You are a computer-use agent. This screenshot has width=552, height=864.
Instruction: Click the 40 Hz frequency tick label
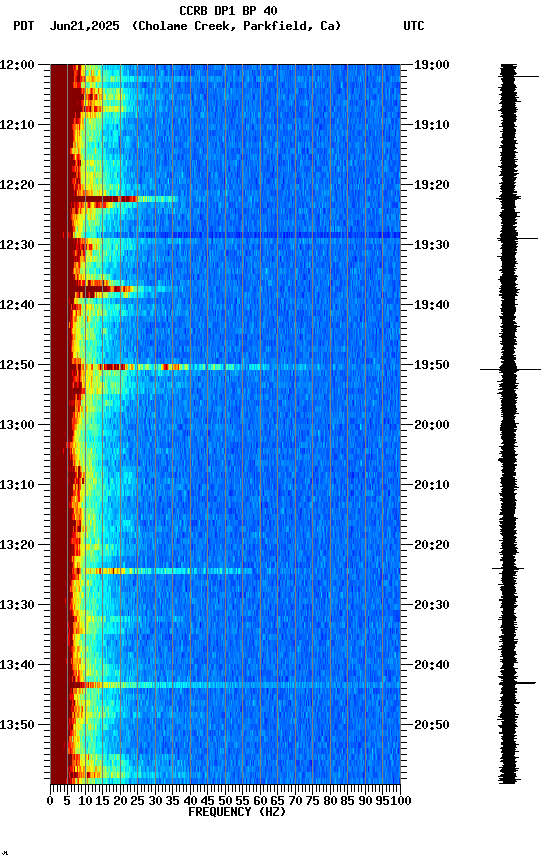pos(191,801)
